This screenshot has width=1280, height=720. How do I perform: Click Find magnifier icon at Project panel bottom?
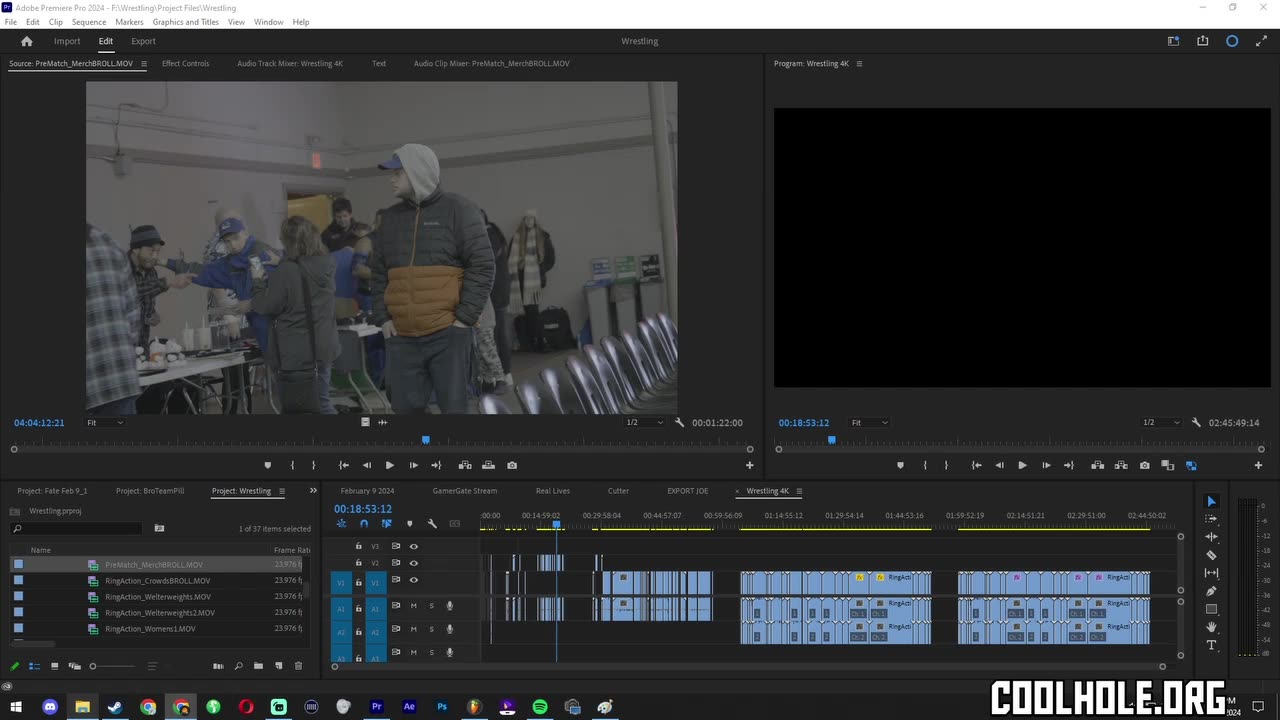coord(238,666)
